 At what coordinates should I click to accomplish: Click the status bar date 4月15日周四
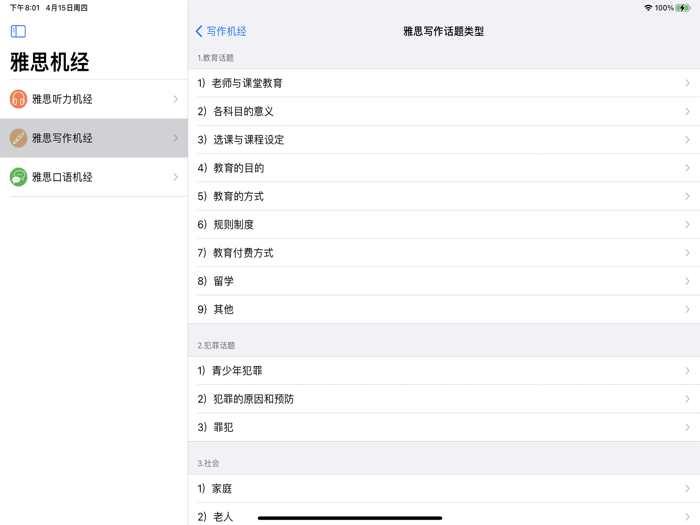click(x=67, y=8)
